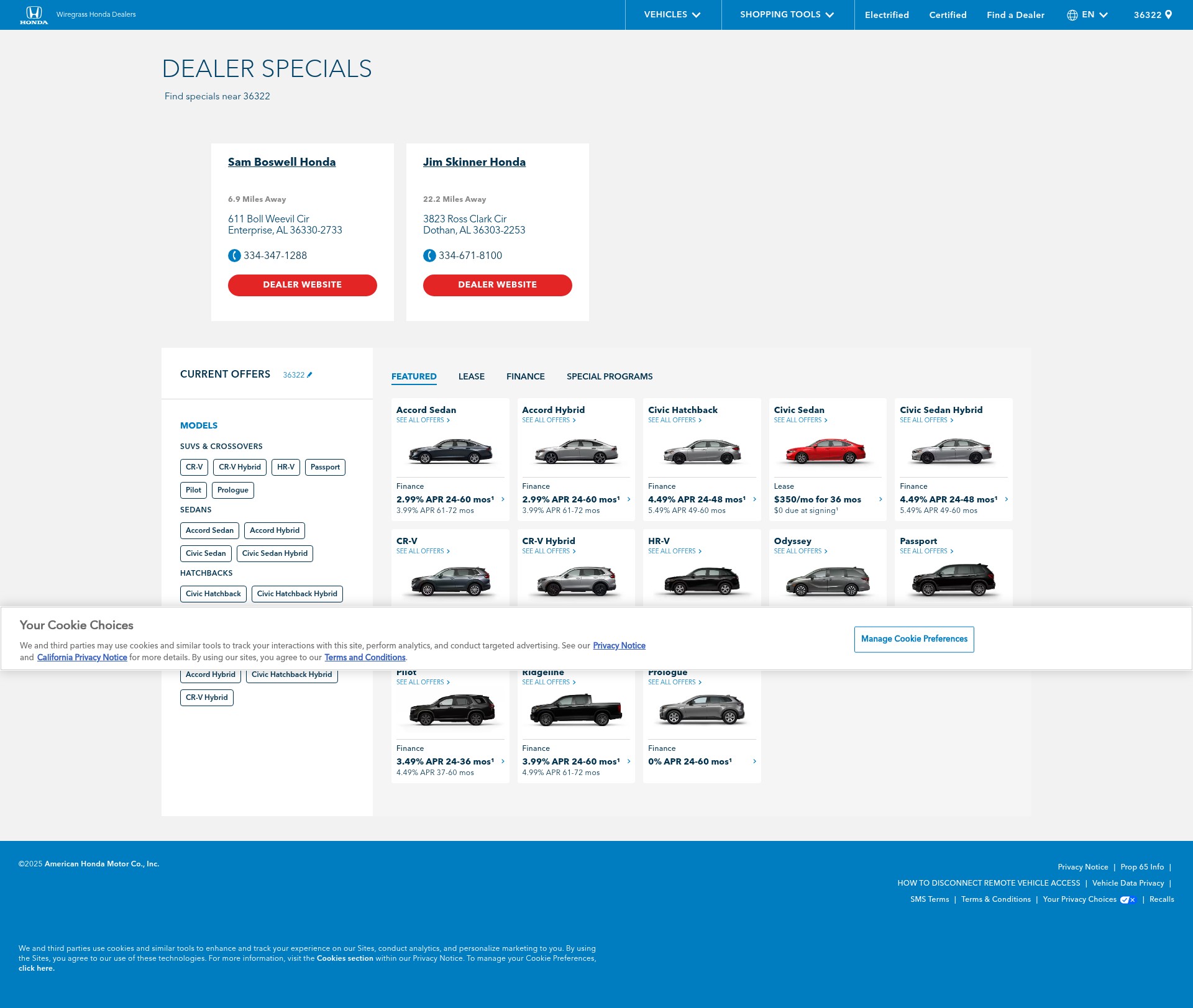The image size is (1193, 1008).
Task: Click the CR-V Hybrid vehicle image
Action: pyautogui.click(x=576, y=582)
